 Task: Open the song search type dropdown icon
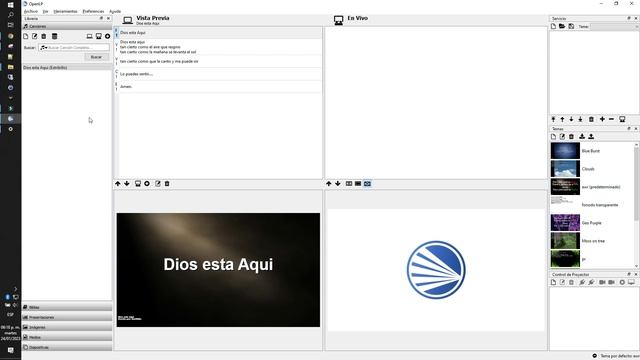[44, 48]
